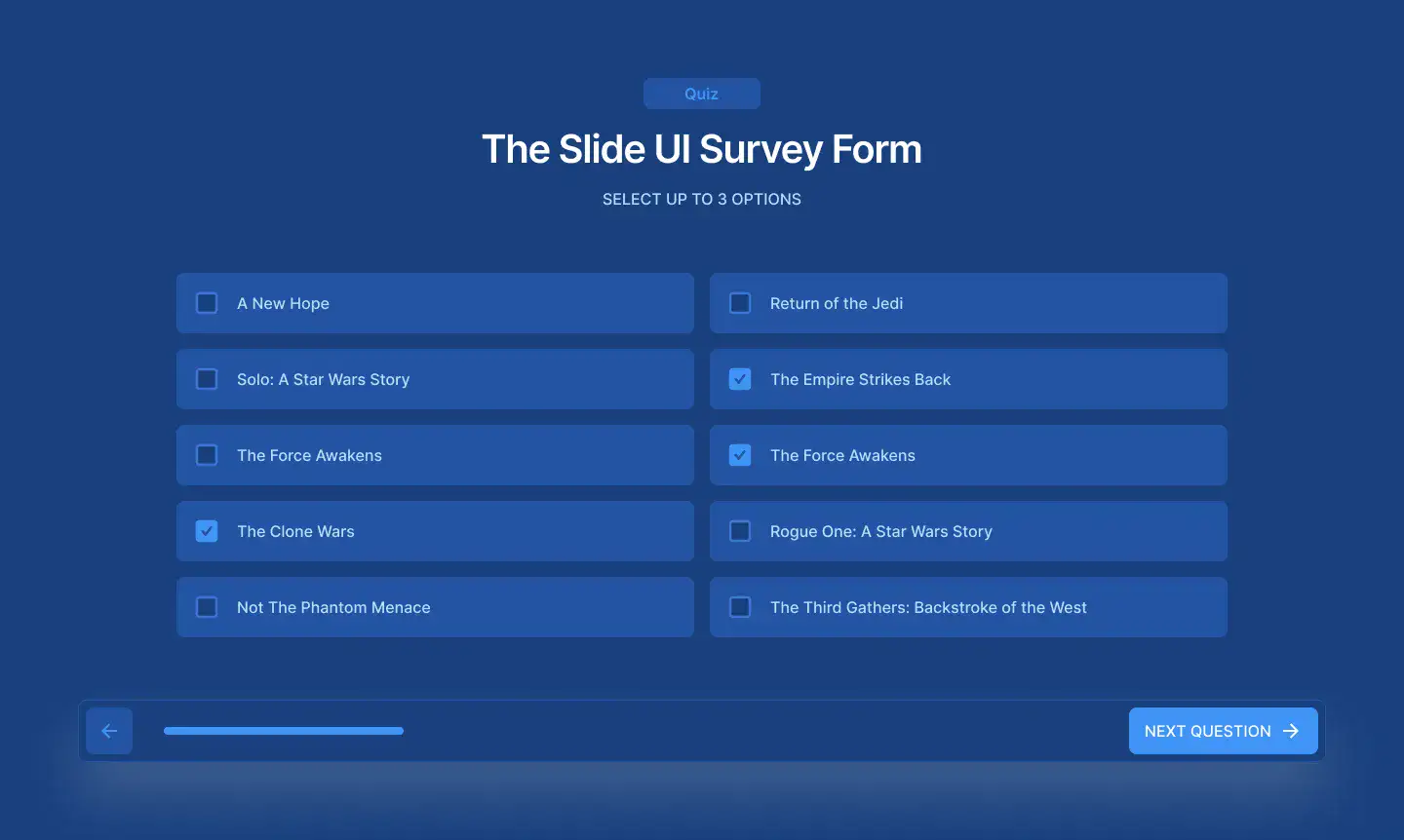Uncheck The Empire Strikes Back checkbox
Screen dimensions: 1404x840
coord(740,379)
